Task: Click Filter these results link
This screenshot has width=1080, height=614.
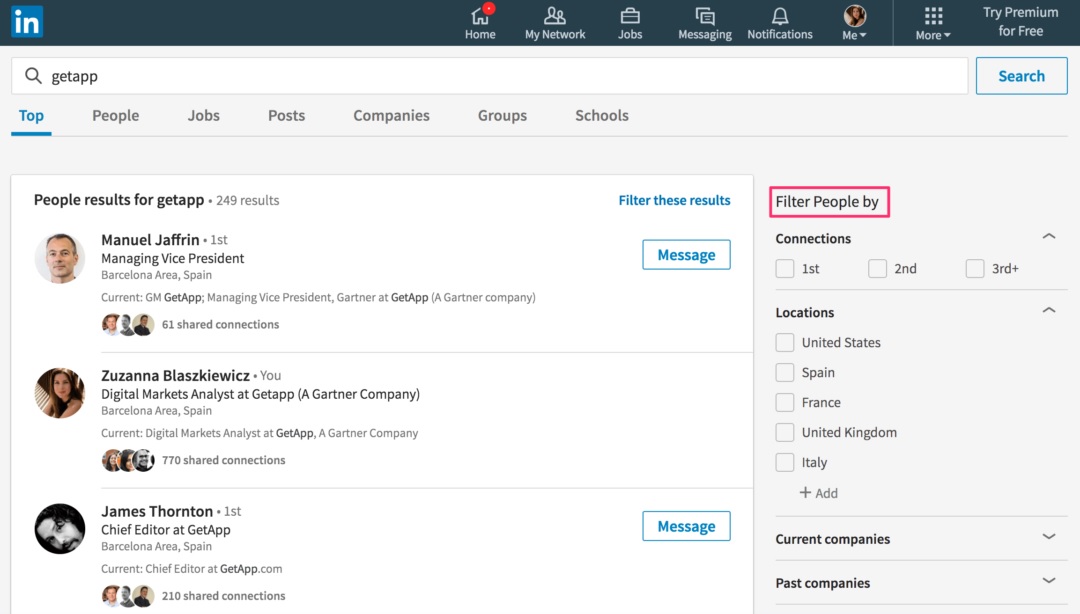Action: pos(674,200)
